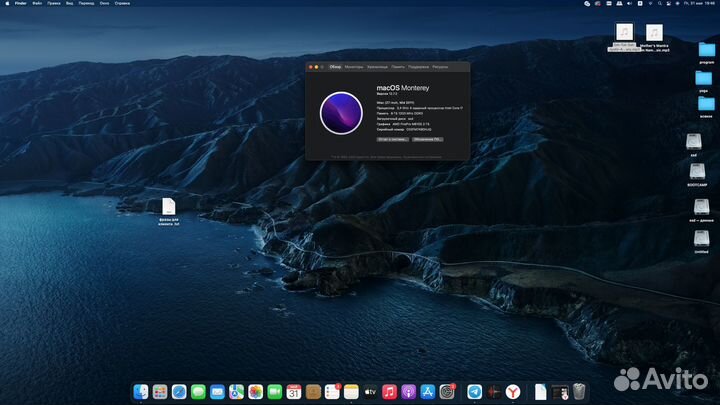Switch to the Хранилище tab

[x=377, y=67]
